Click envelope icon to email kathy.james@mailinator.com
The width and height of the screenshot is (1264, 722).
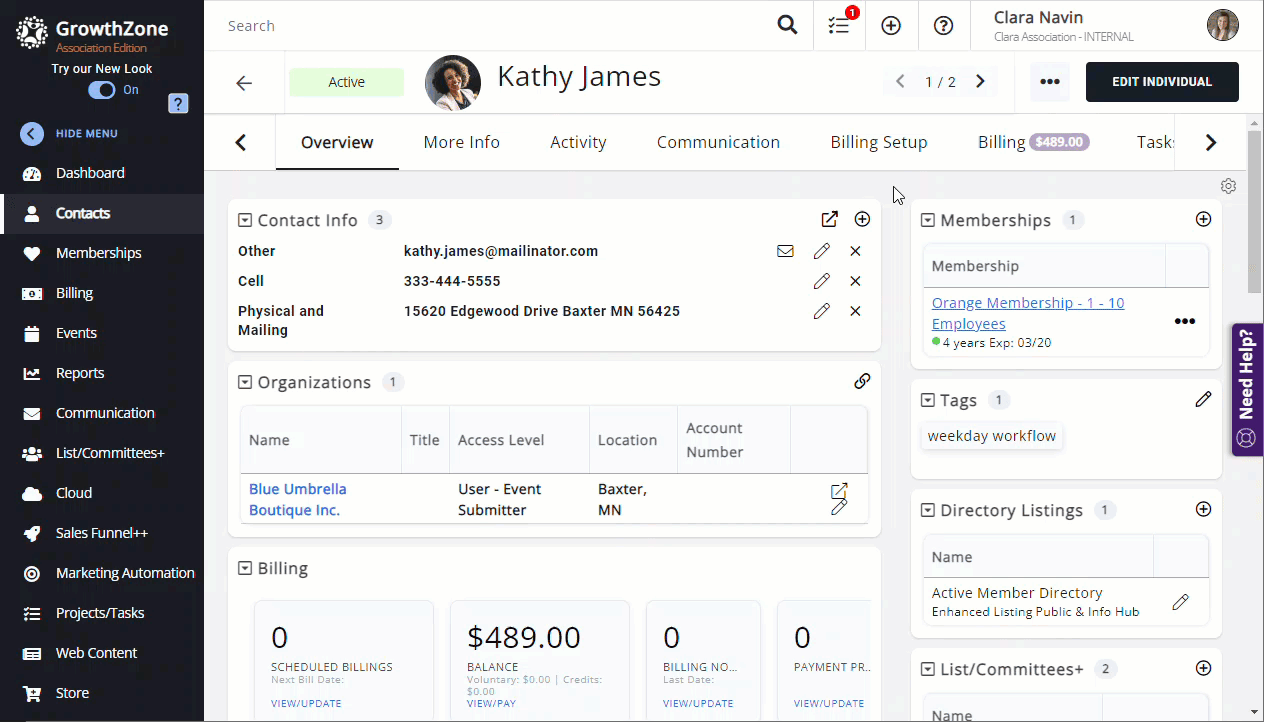point(785,251)
